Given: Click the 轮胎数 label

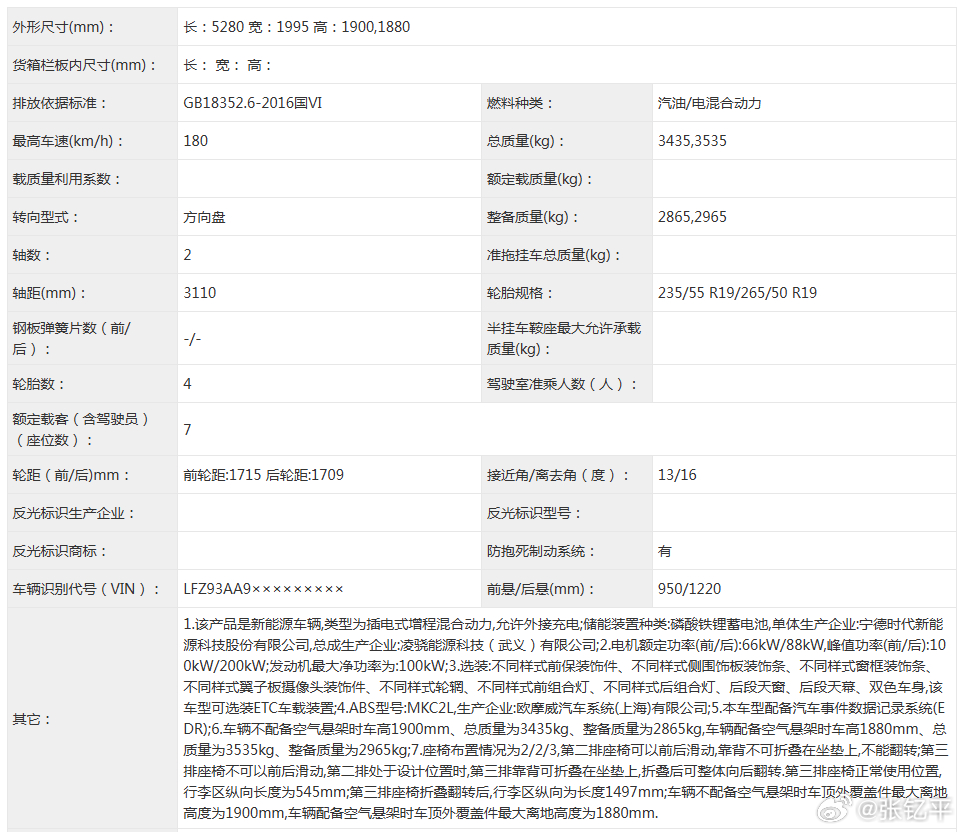Looking at the screenshot, I should coord(39,384).
